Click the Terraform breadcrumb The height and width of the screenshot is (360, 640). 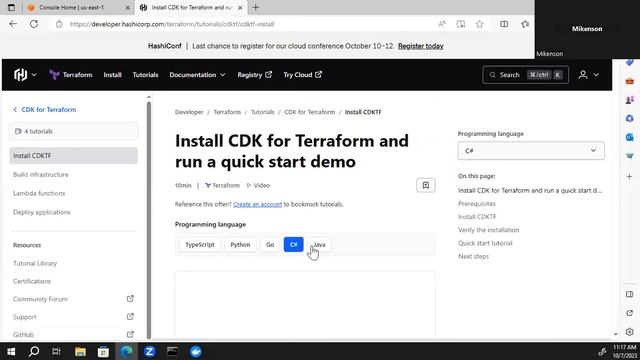[x=227, y=112]
